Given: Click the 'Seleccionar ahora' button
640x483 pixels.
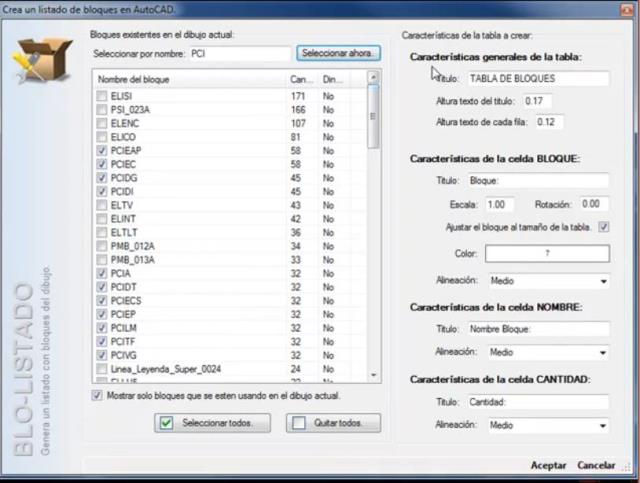Looking at the screenshot, I should [338, 53].
